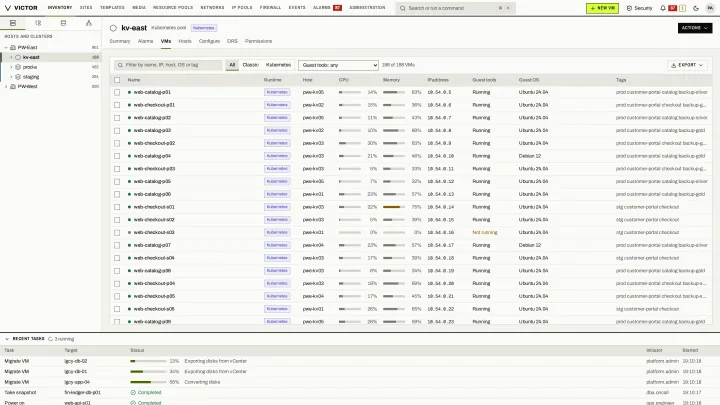Click the Security shield icon
The height and width of the screenshot is (405, 720).
[x=629, y=8]
